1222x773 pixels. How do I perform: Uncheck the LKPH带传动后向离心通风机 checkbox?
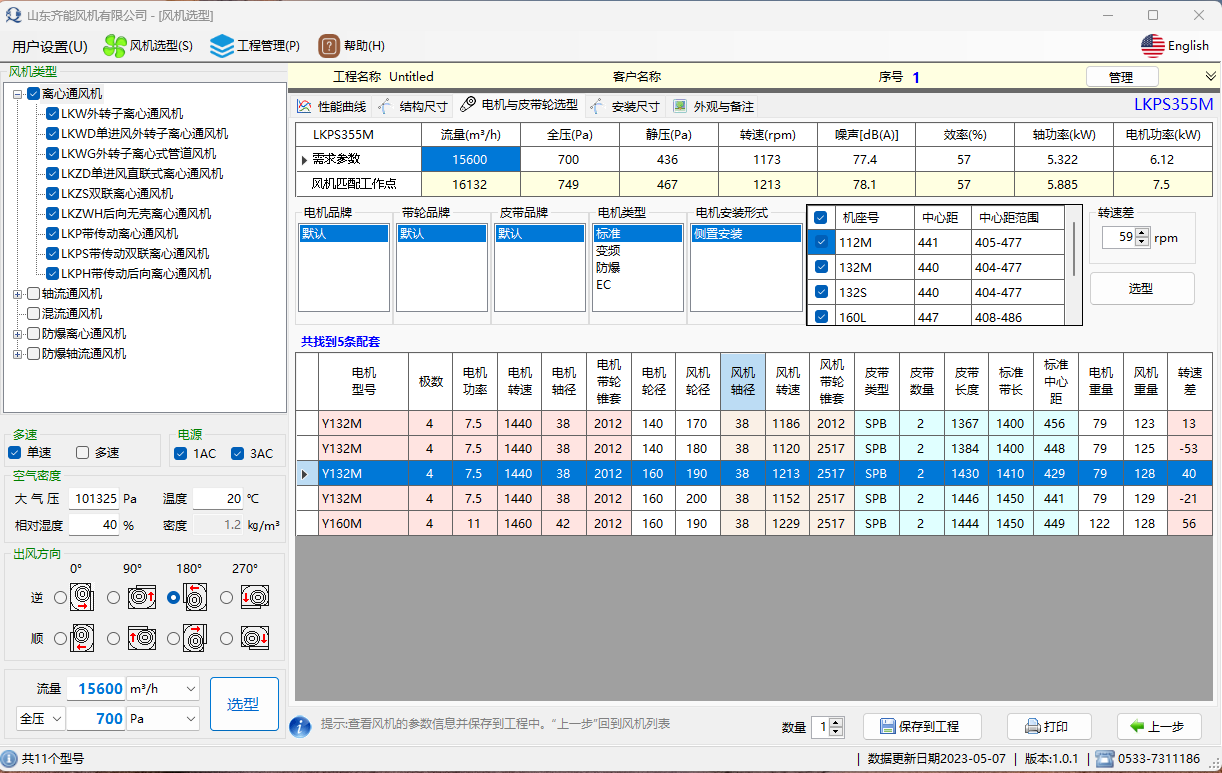click(x=53, y=274)
